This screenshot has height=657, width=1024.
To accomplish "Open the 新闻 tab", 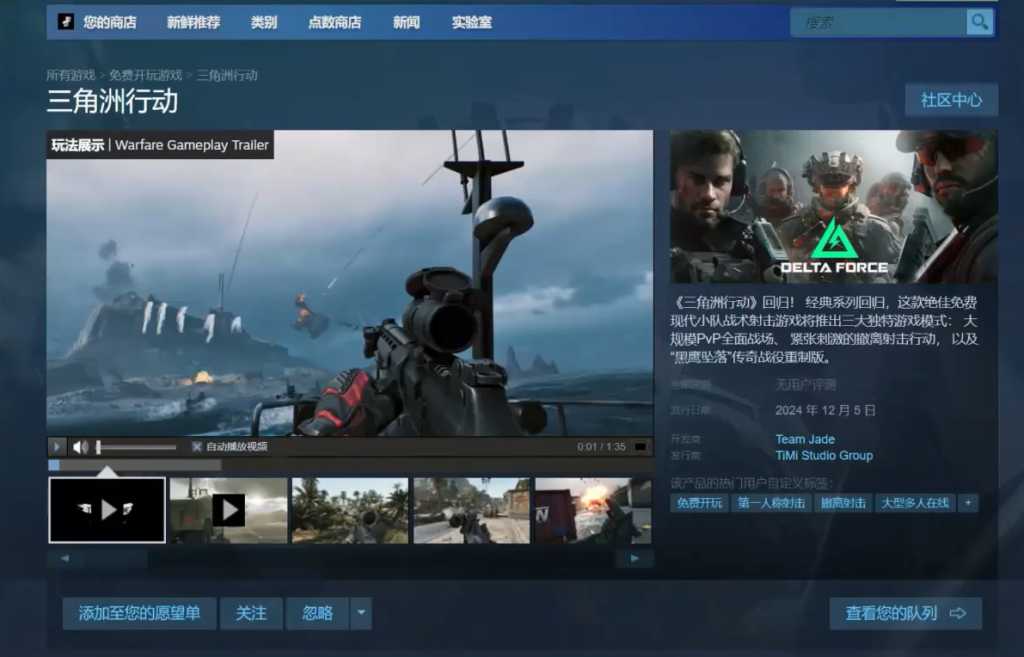I will [406, 22].
